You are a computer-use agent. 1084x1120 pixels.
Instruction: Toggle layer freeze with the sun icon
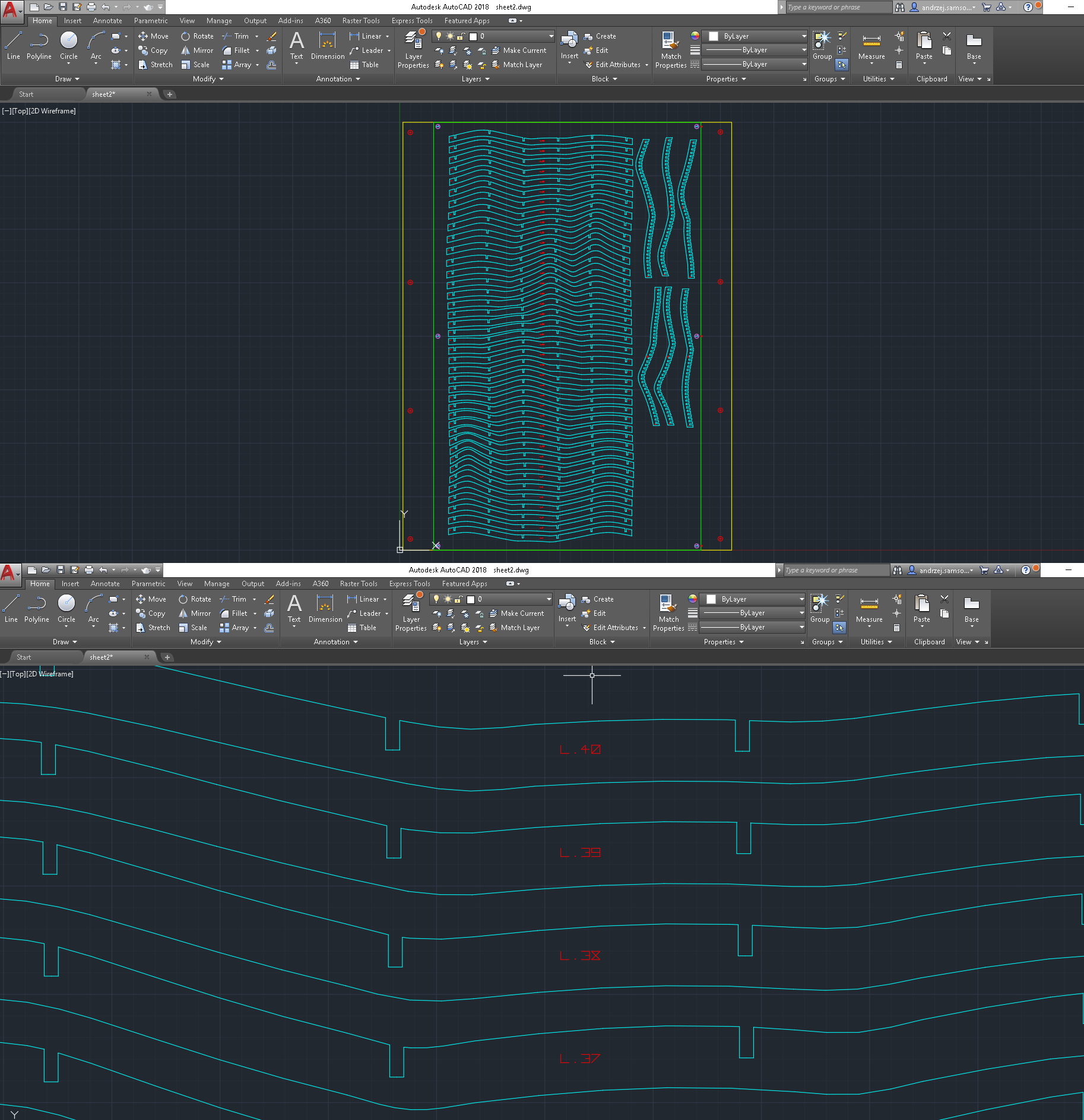pos(449,36)
